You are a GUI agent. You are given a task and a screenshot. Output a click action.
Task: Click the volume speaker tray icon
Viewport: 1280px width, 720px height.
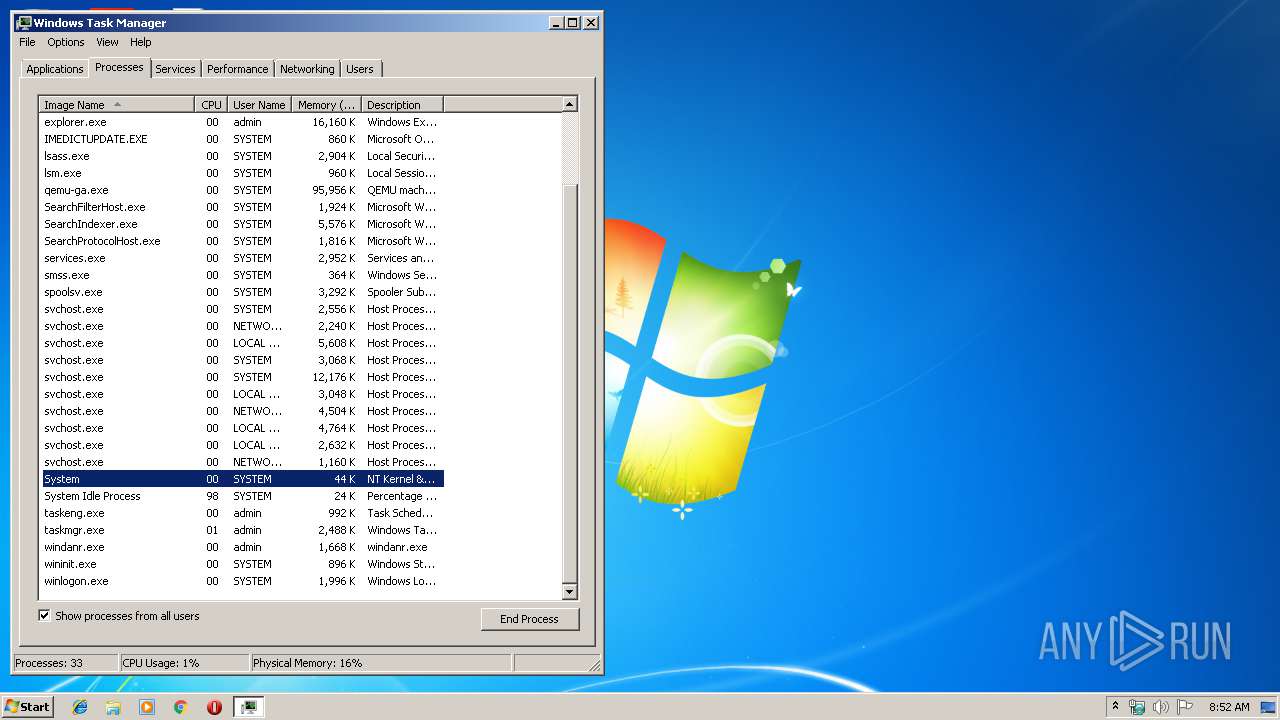point(1160,707)
